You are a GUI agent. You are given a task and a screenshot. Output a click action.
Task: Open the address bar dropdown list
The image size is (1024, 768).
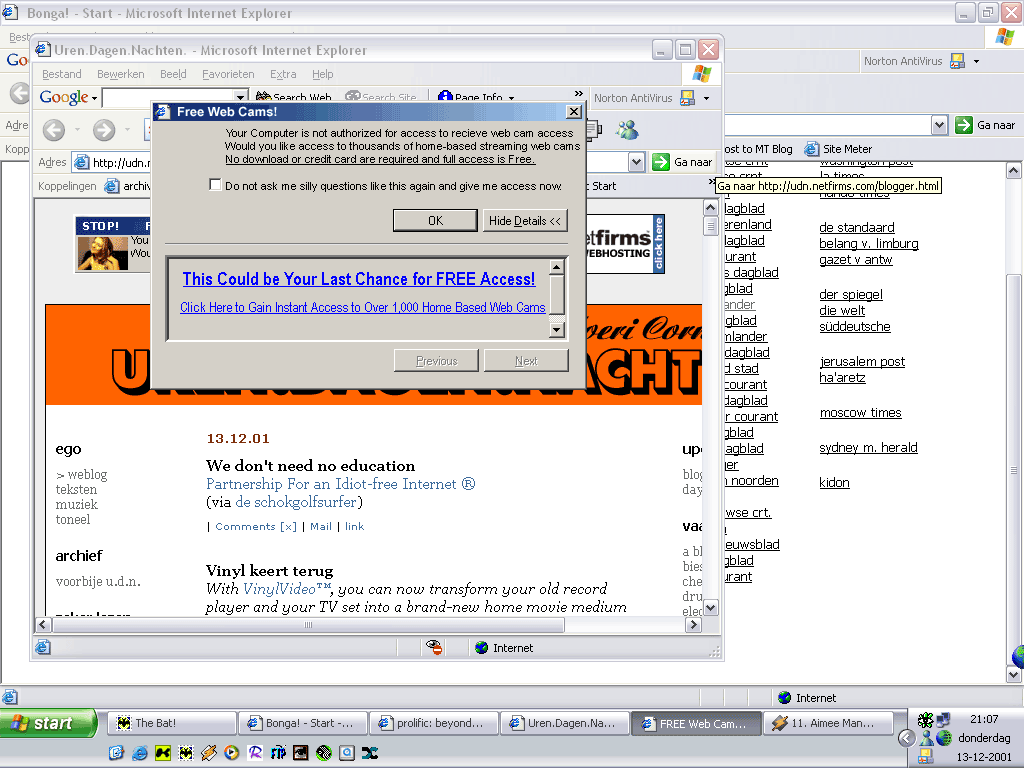click(x=637, y=162)
